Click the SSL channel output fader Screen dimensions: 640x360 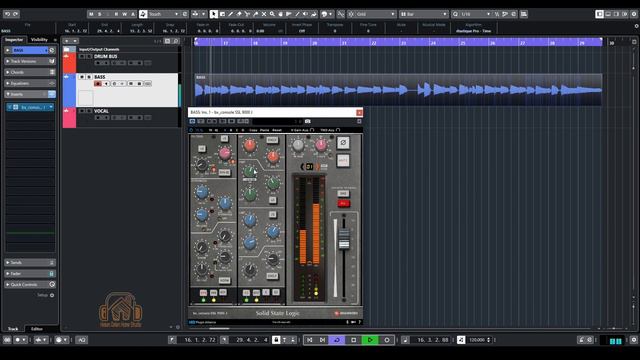[x=344, y=239]
